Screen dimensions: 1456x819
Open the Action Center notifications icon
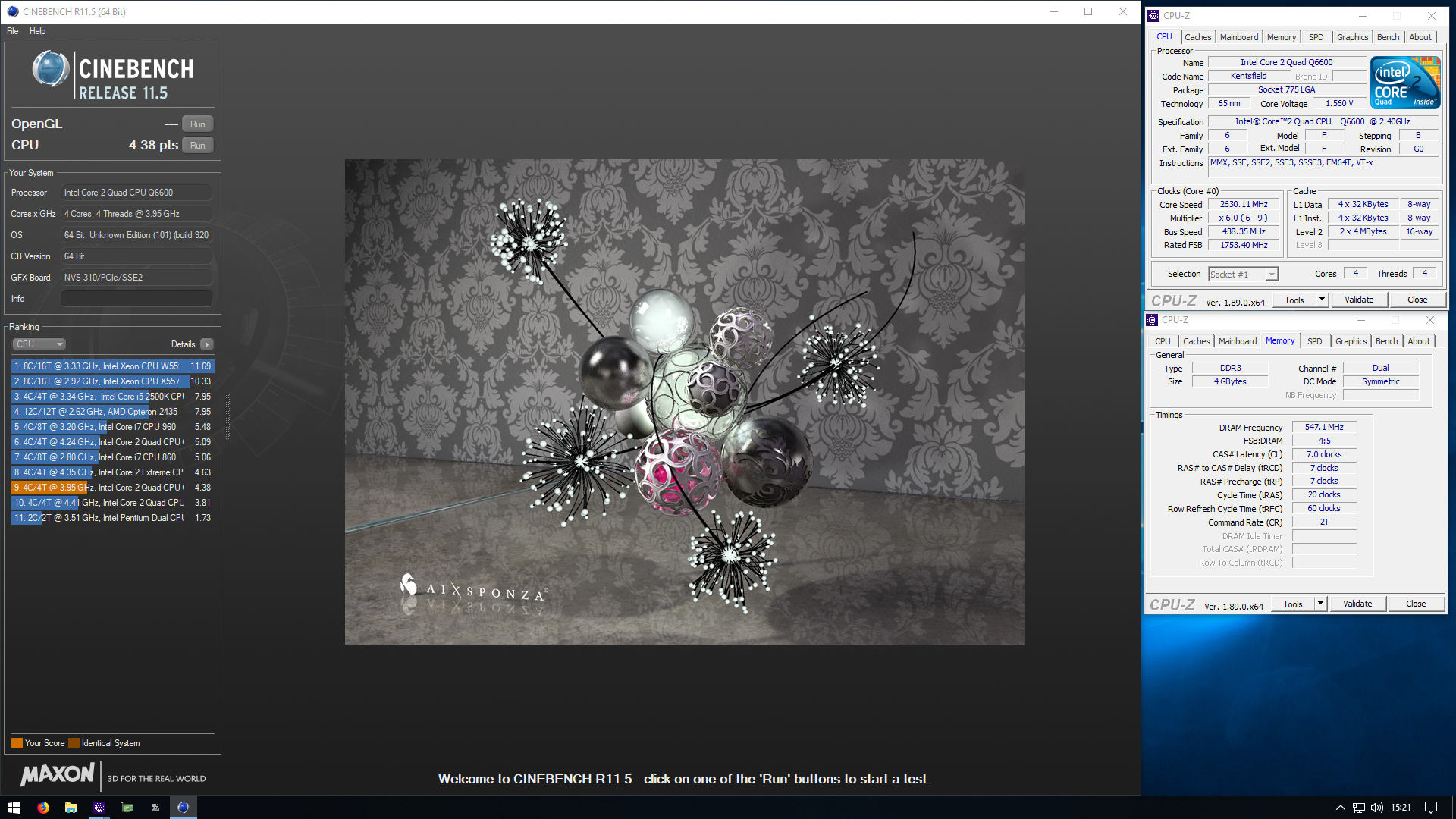[1431, 808]
